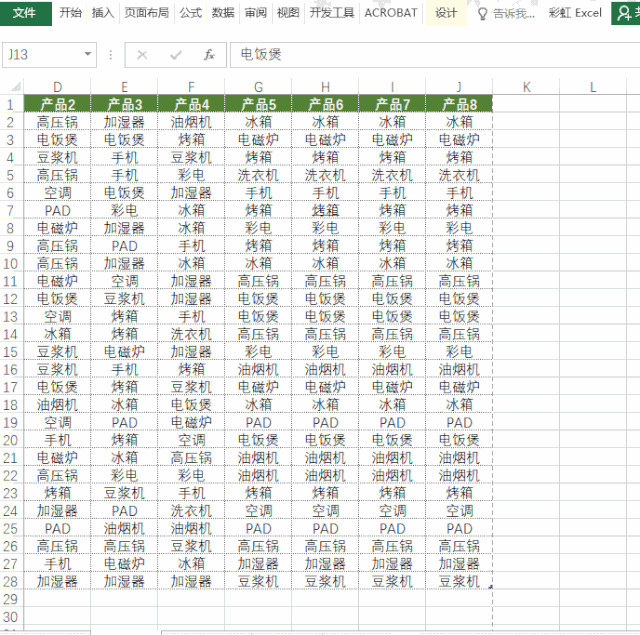Select column H header

(x=325, y=87)
